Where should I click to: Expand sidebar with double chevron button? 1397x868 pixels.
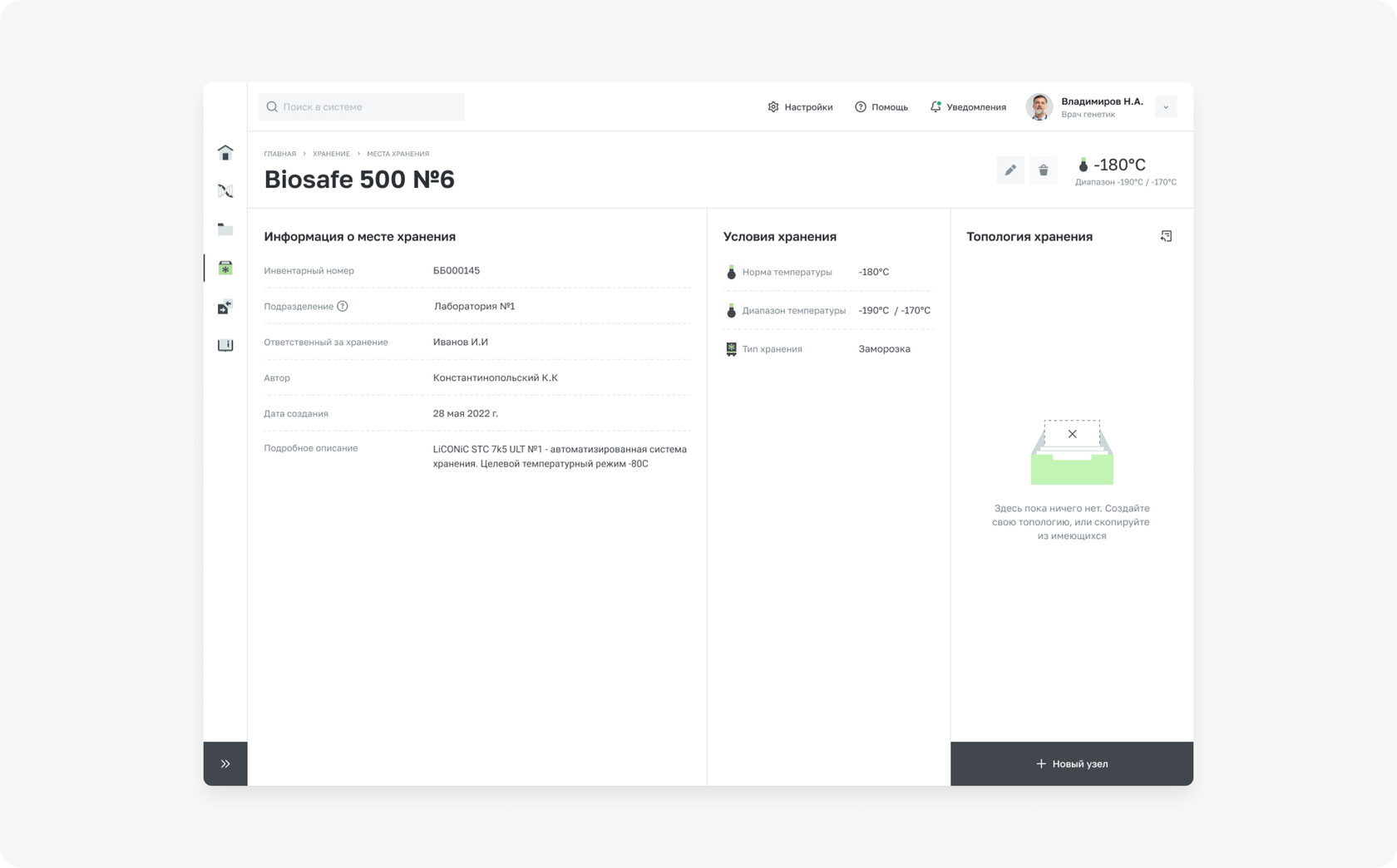225,763
